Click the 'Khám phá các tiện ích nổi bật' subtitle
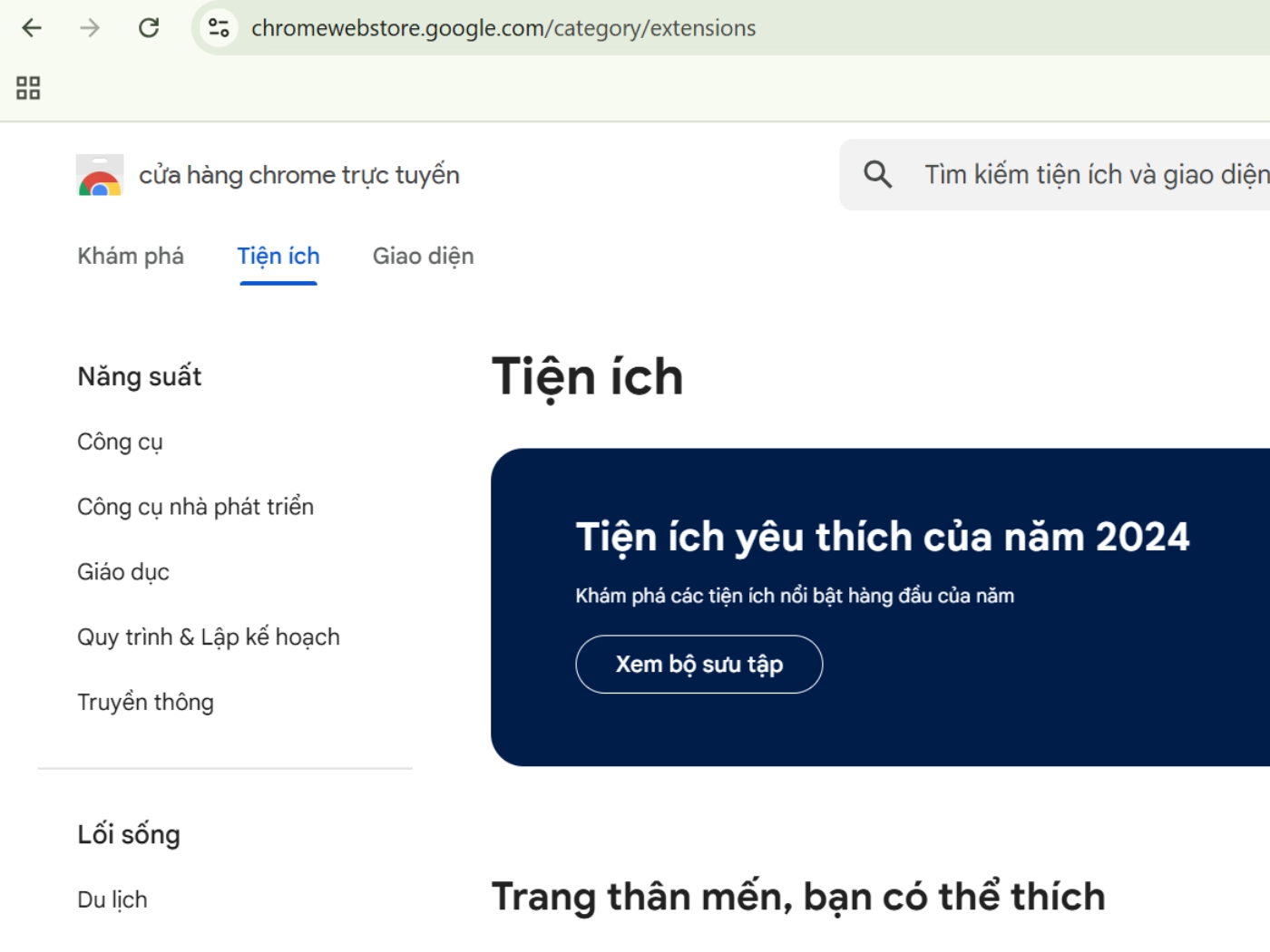The height and width of the screenshot is (952, 1270). point(795,596)
